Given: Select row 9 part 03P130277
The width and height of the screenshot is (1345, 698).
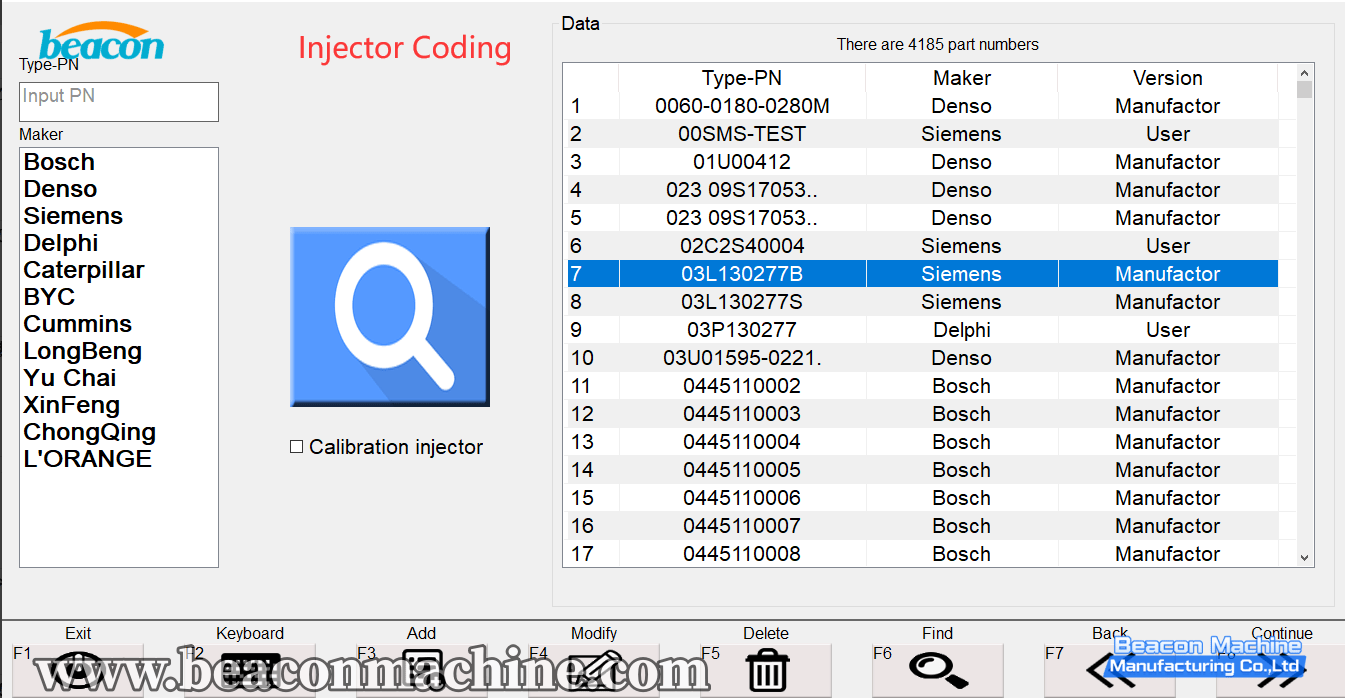Looking at the screenshot, I should click(742, 330).
